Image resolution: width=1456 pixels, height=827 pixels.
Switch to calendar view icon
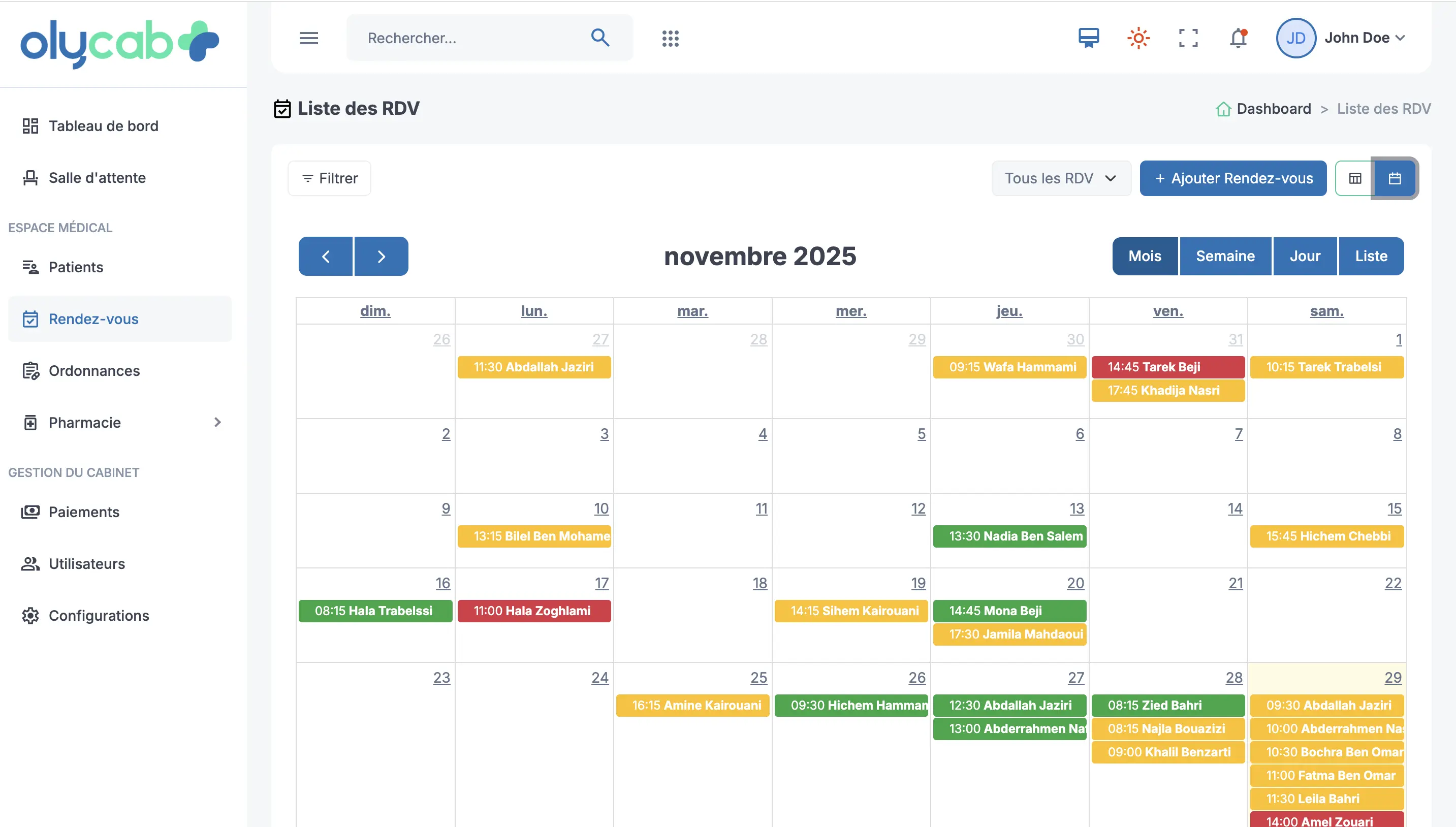click(1394, 178)
